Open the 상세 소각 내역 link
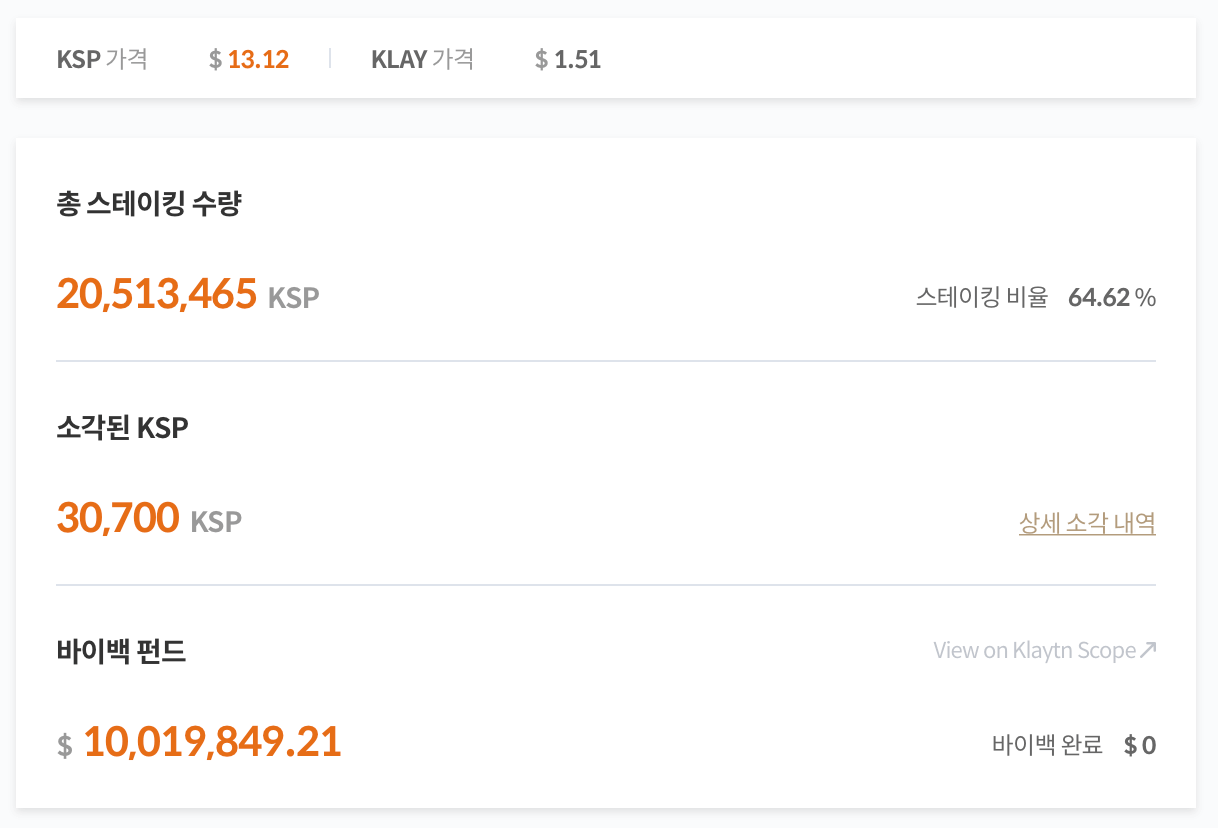The image size is (1218, 828). click(x=1088, y=522)
